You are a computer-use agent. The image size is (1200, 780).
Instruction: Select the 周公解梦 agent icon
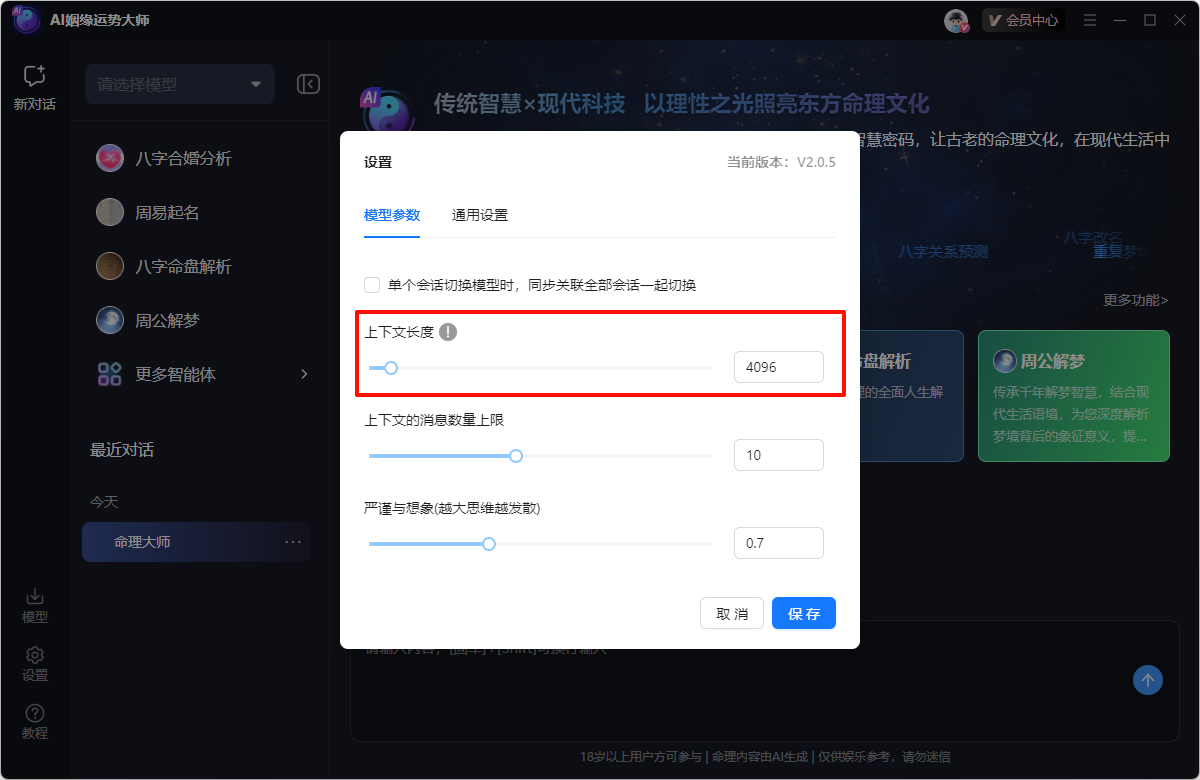[110, 319]
